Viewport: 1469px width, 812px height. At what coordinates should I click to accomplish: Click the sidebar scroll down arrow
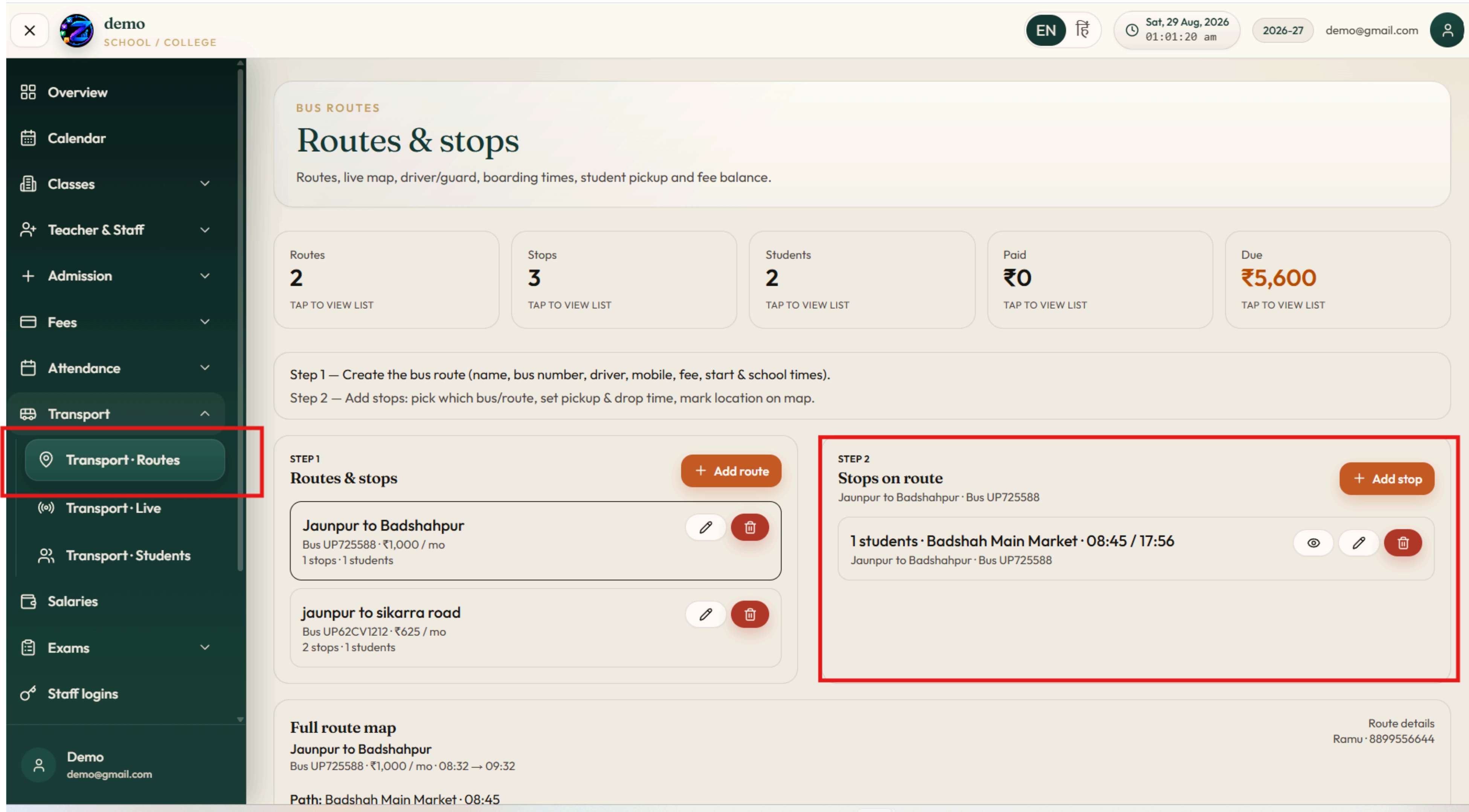[x=240, y=720]
